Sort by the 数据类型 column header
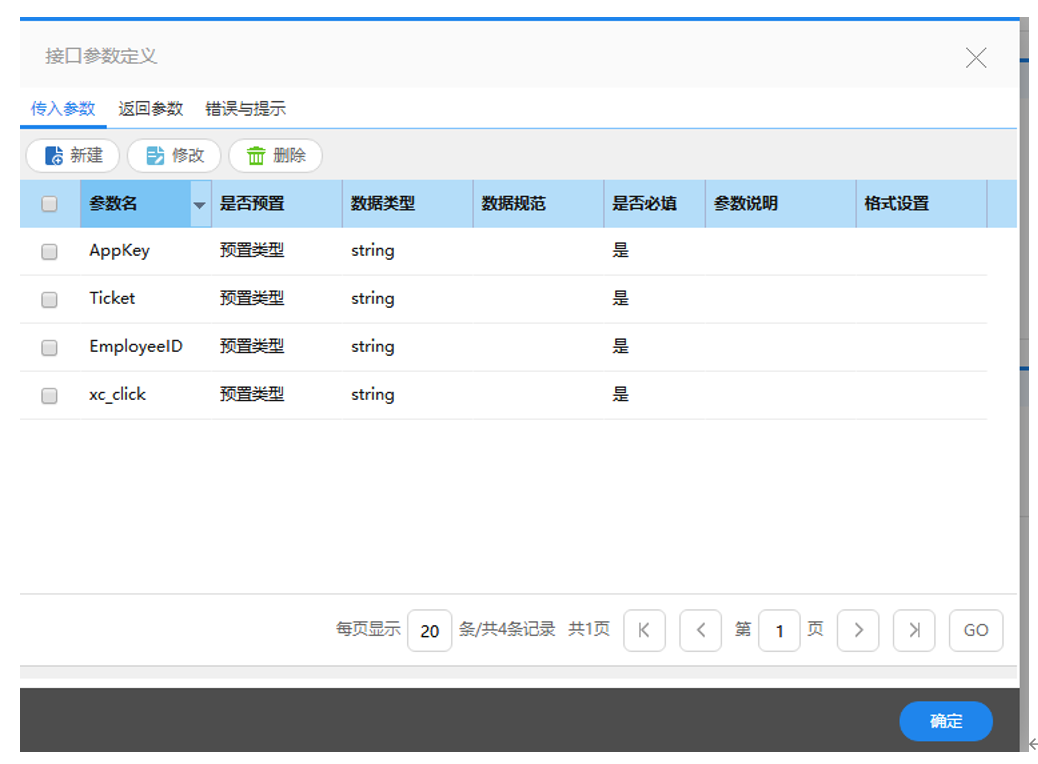 pos(383,204)
